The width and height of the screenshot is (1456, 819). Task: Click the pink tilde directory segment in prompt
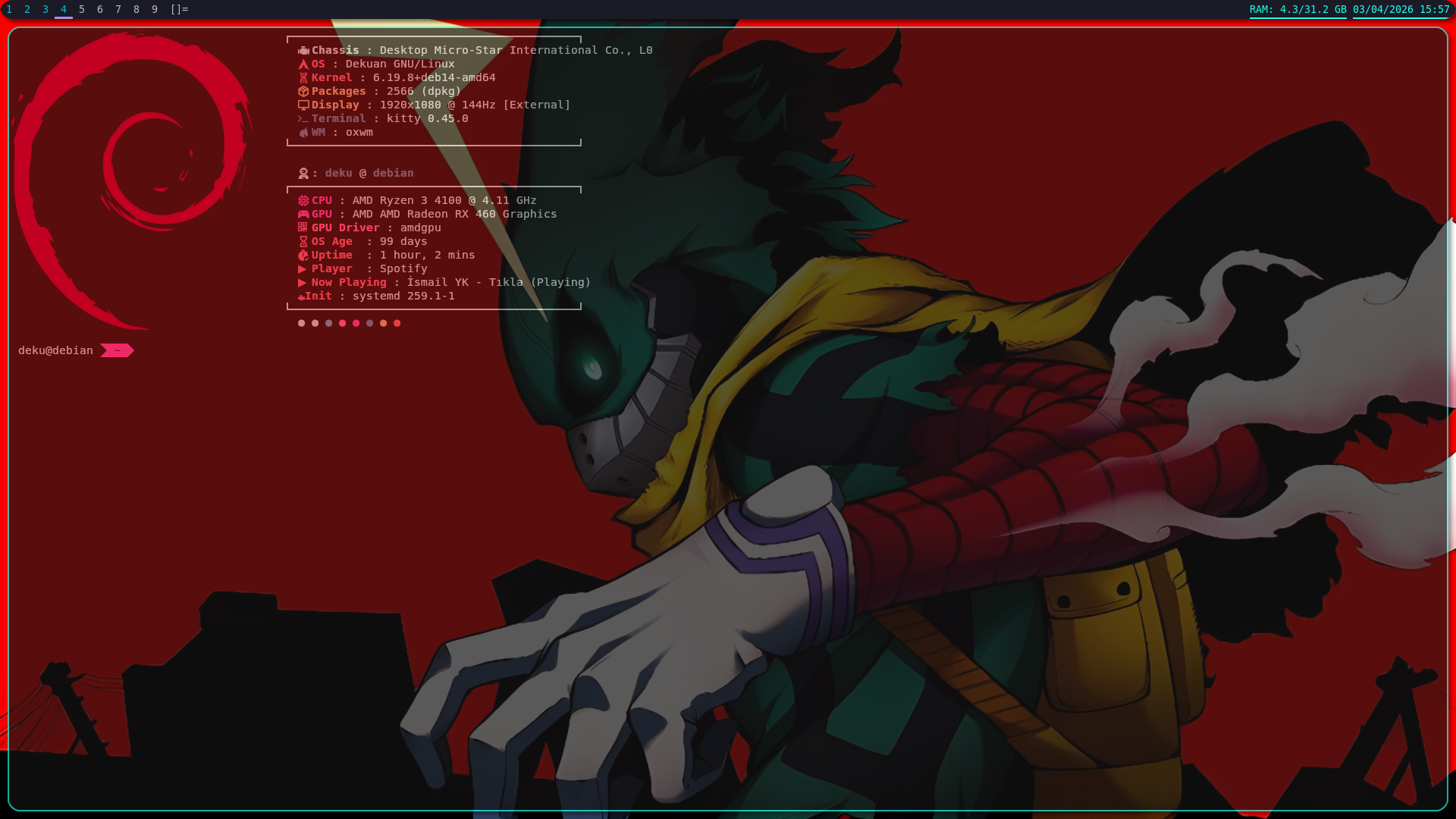pos(117,350)
